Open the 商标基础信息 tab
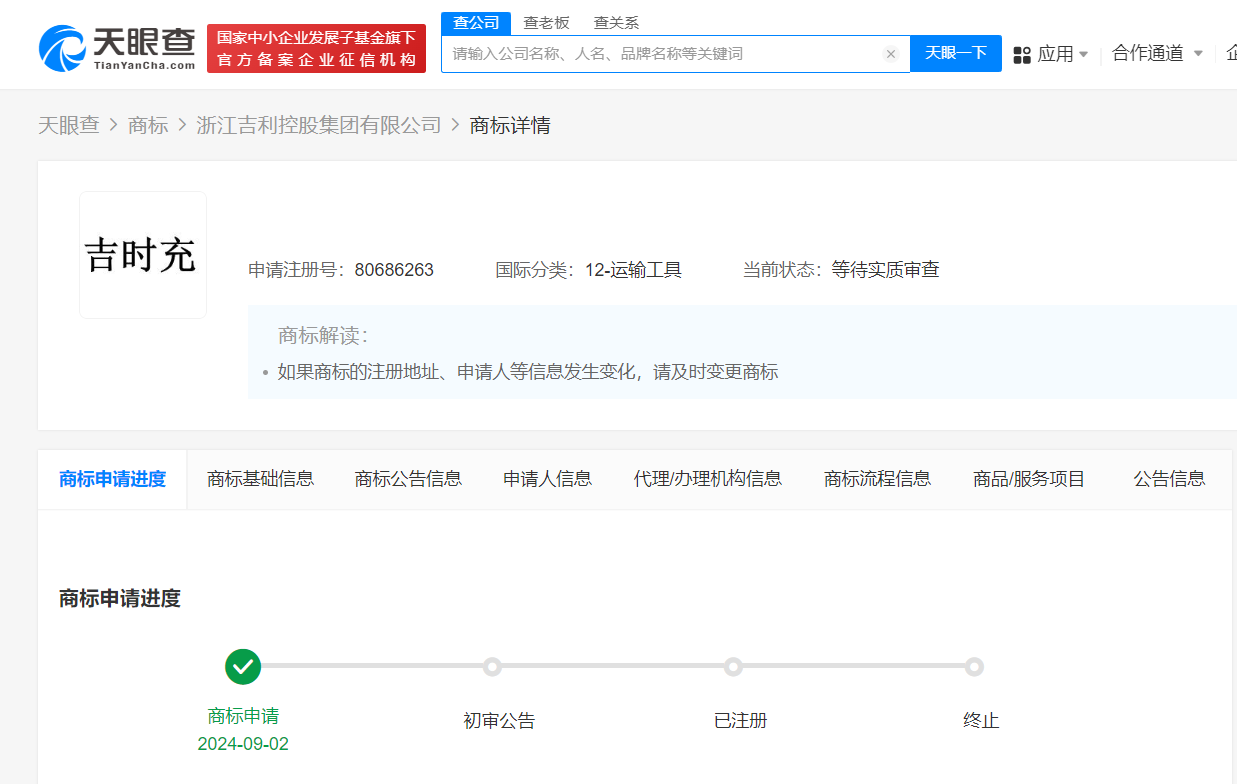Screen dimensions: 1237x784 pyautogui.click(x=260, y=479)
